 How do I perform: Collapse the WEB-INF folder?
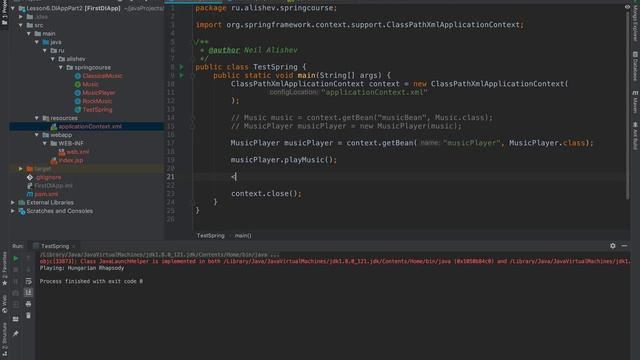[x=45, y=143]
